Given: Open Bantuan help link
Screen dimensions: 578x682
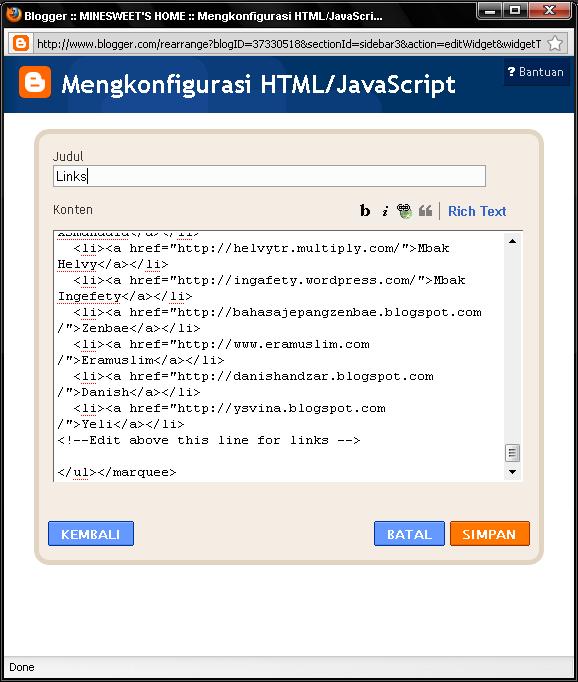Looking at the screenshot, I should 536,72.
